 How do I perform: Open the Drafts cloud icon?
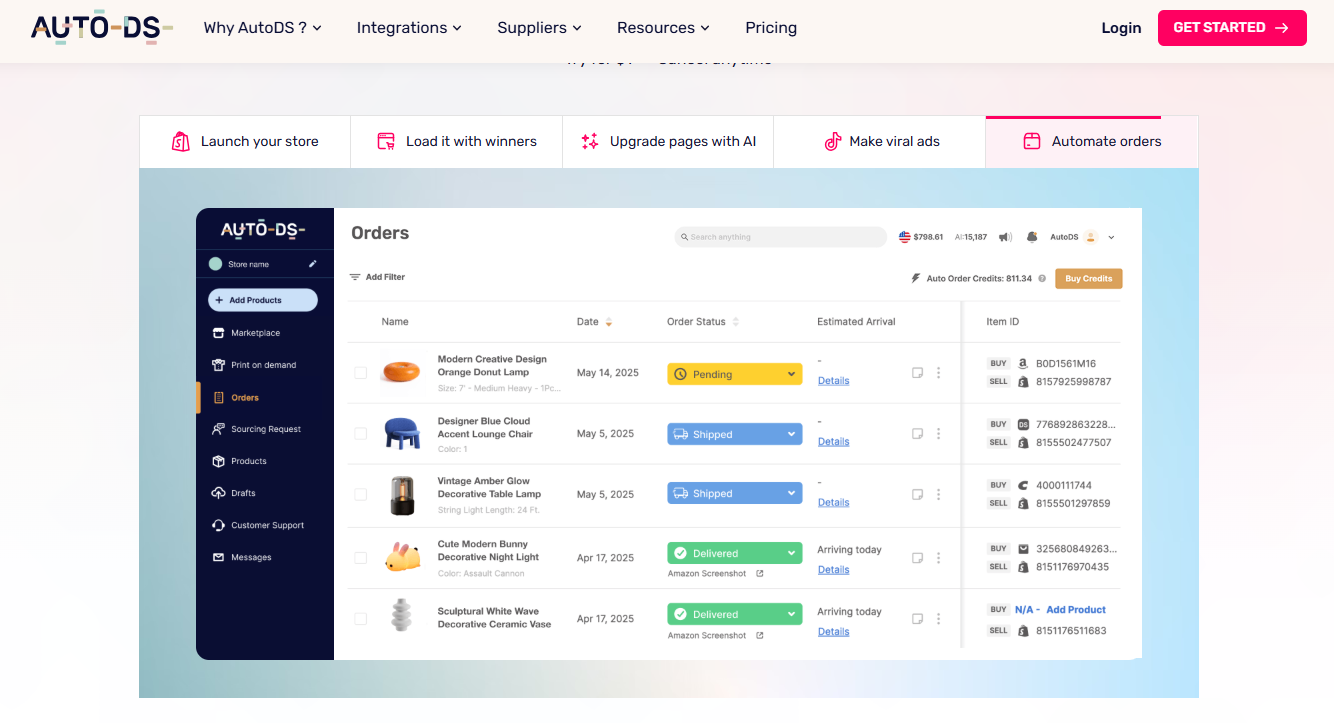pos(219,493)
